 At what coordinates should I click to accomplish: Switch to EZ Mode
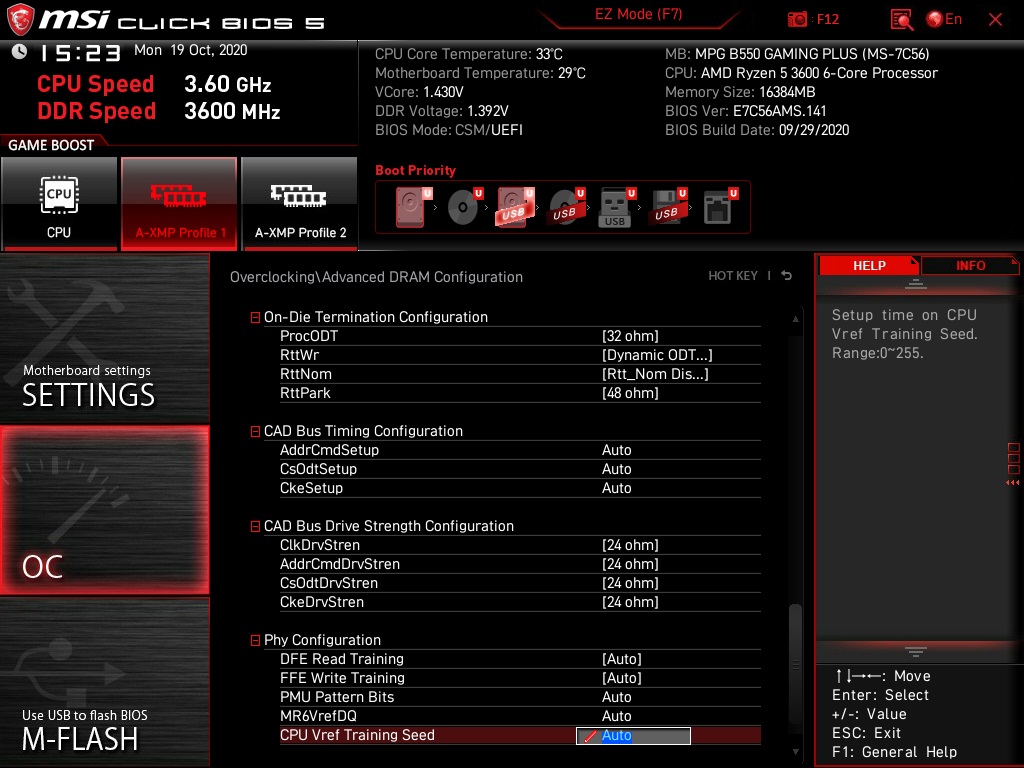pyautogui.click(x=638, y=16)
